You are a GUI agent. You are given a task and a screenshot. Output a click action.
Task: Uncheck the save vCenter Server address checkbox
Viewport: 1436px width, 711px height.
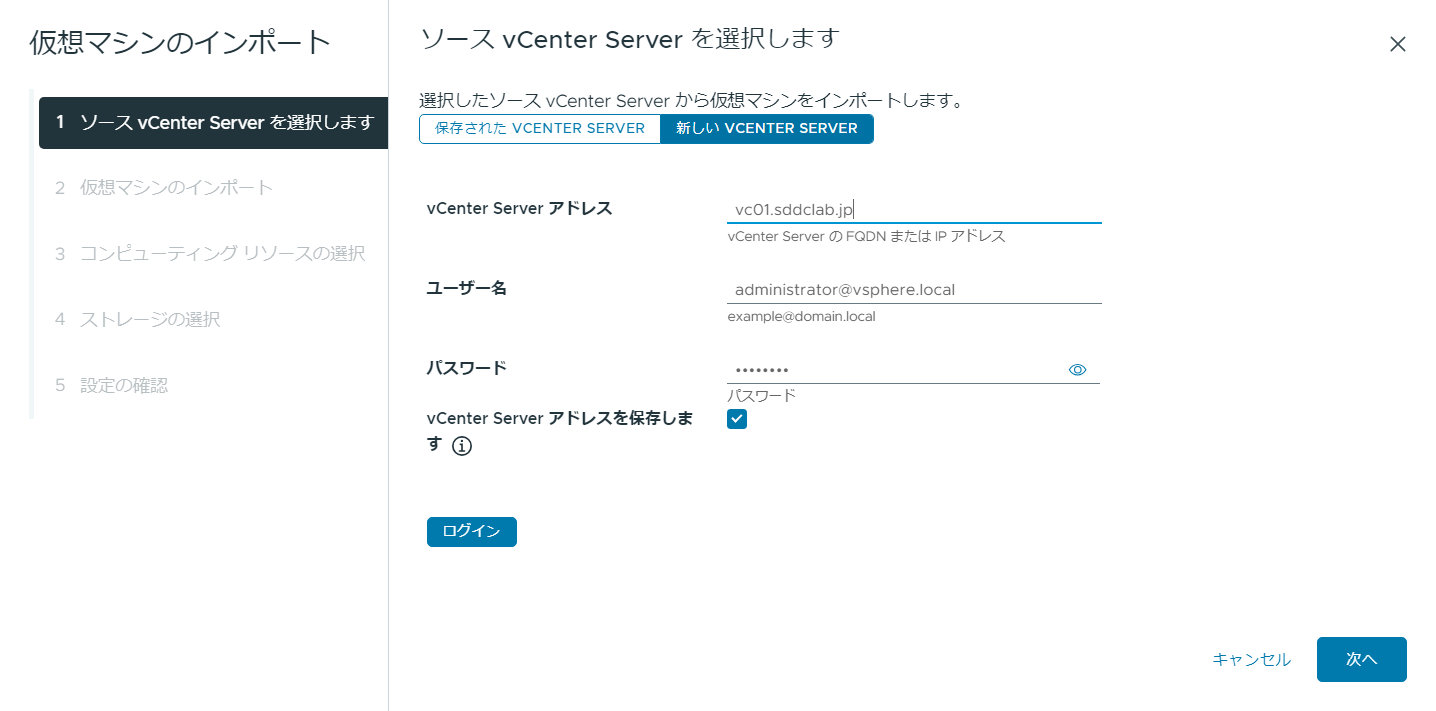pyautogui.click(x=737, y=419)
